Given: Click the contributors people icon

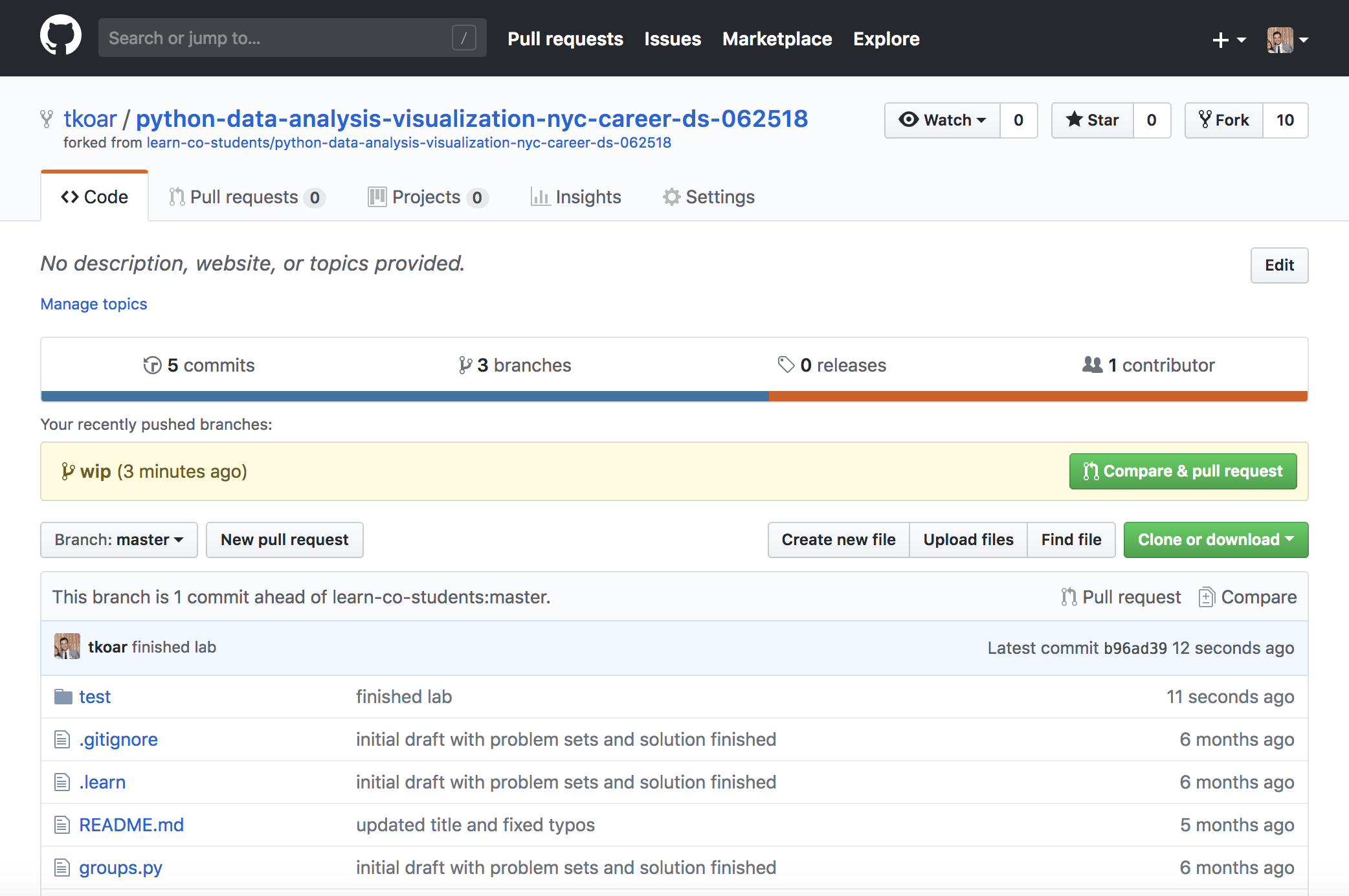Looking at the screenshot, I should pyautogui.click(x=1092, y=364).
